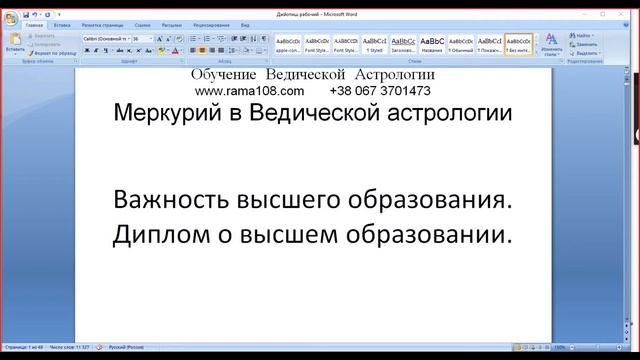Viewport: 640px width, 360px height.
Task: Click page count in status bar
Action: click(x=24, y=347)
